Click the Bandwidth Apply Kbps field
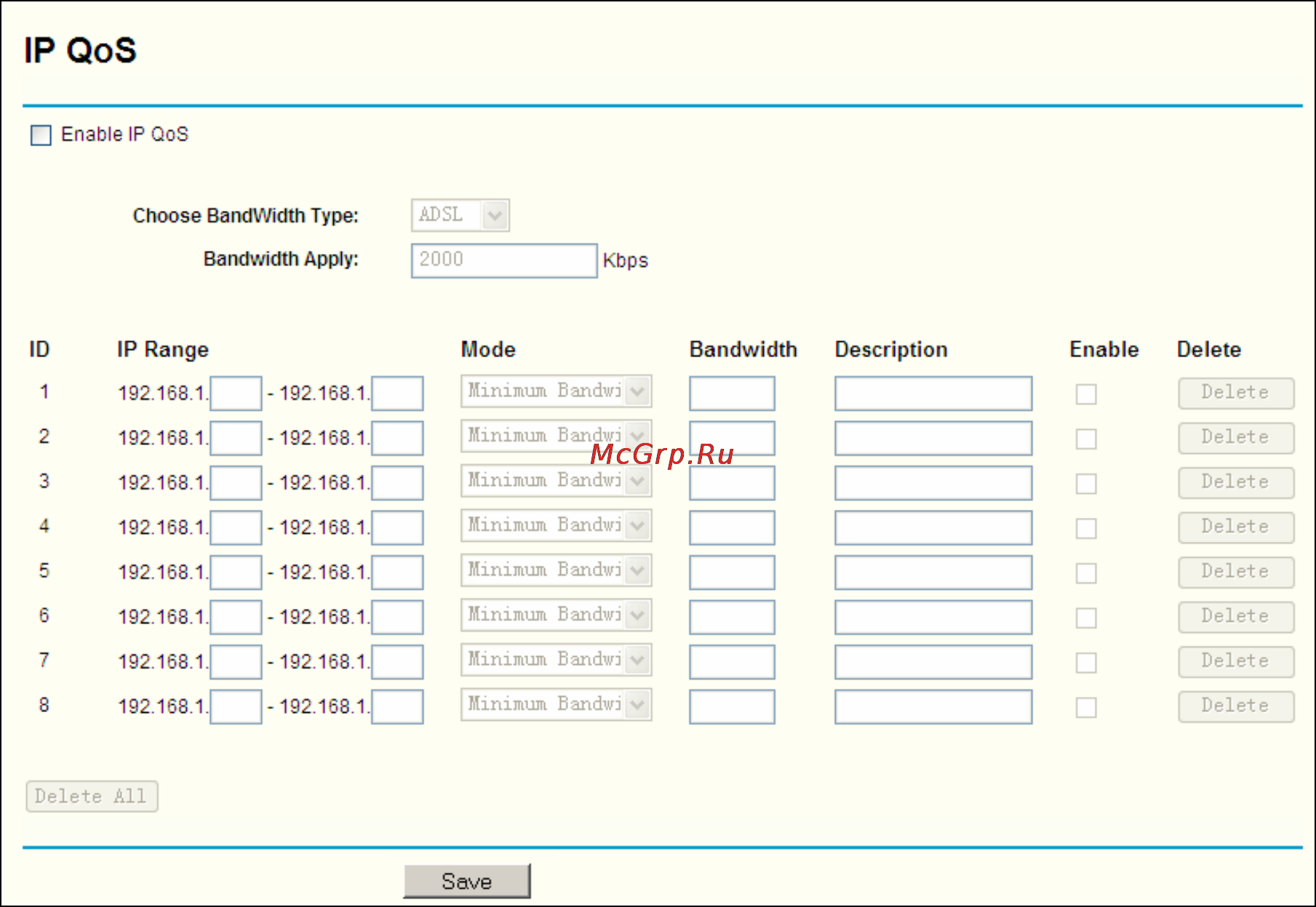 [x=504, y=260]
